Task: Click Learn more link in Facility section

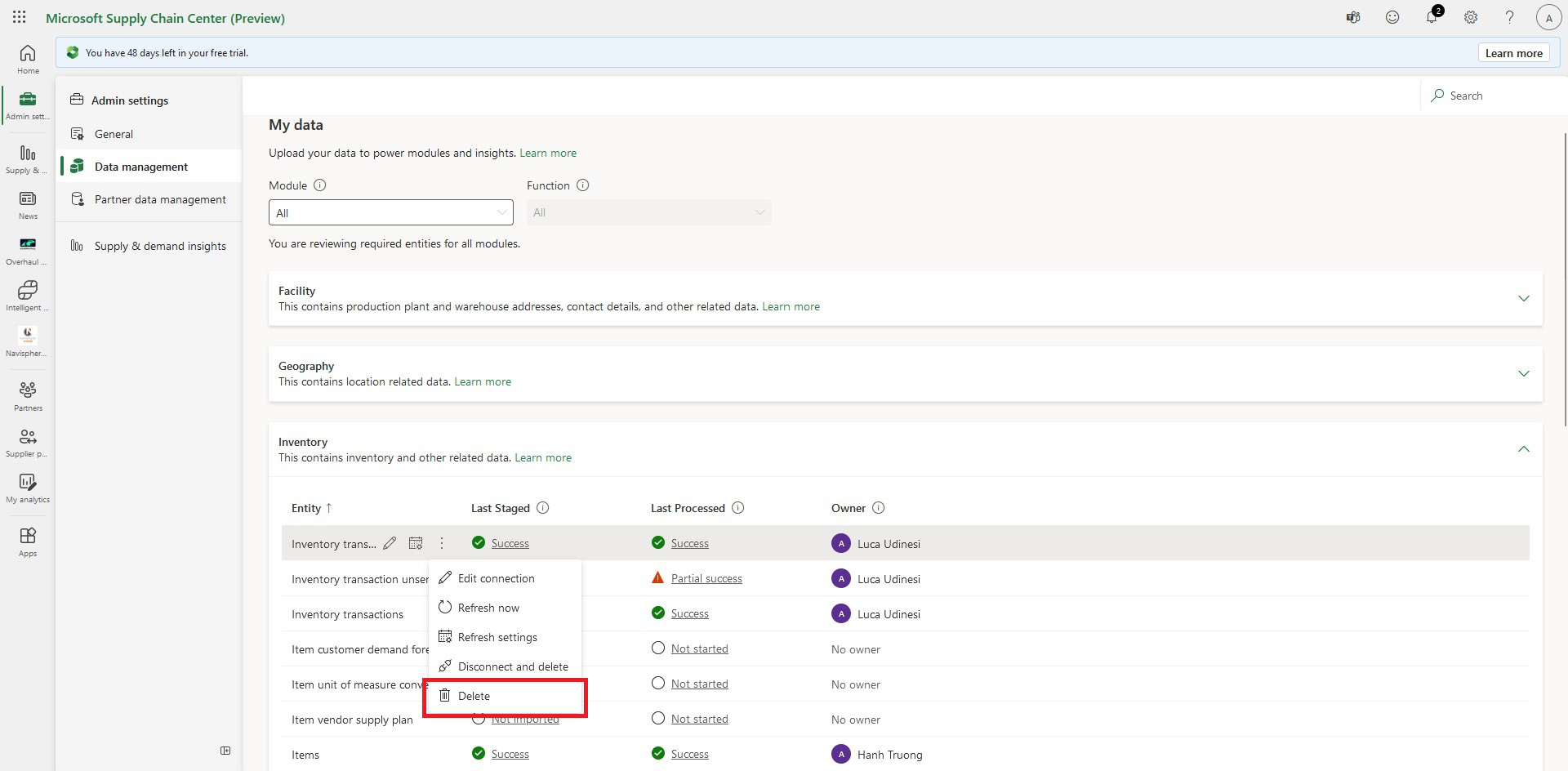Action: [791, 306]
